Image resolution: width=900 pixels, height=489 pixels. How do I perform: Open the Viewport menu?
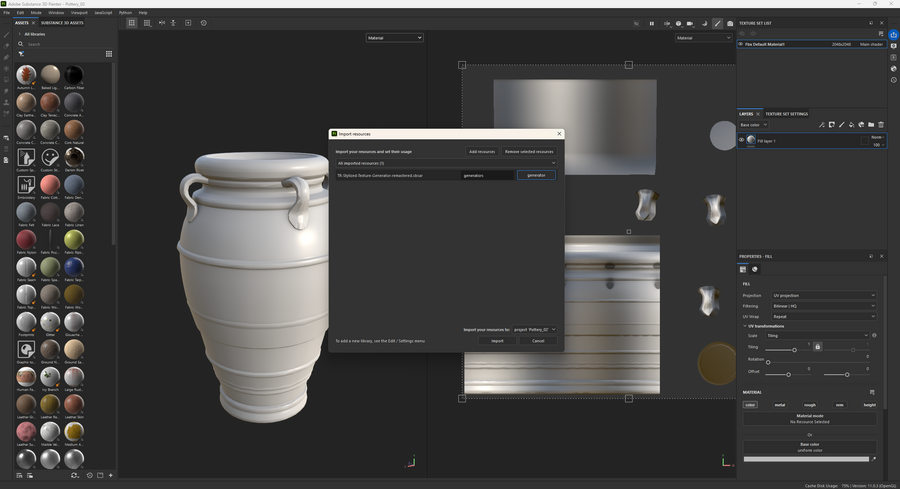click(79, 13)
